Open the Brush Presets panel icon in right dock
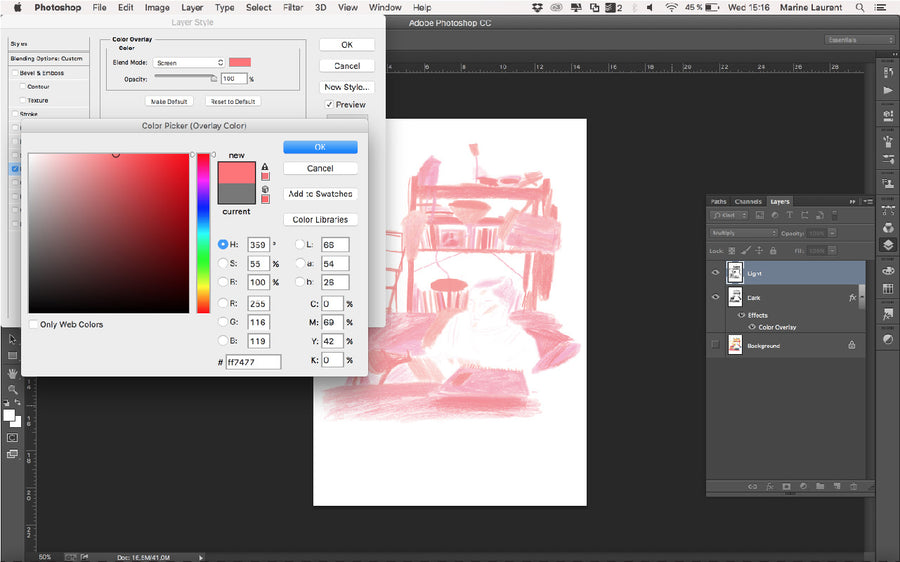Image resolution: width=900 pixels, height=562 pixels. [888, 140]
